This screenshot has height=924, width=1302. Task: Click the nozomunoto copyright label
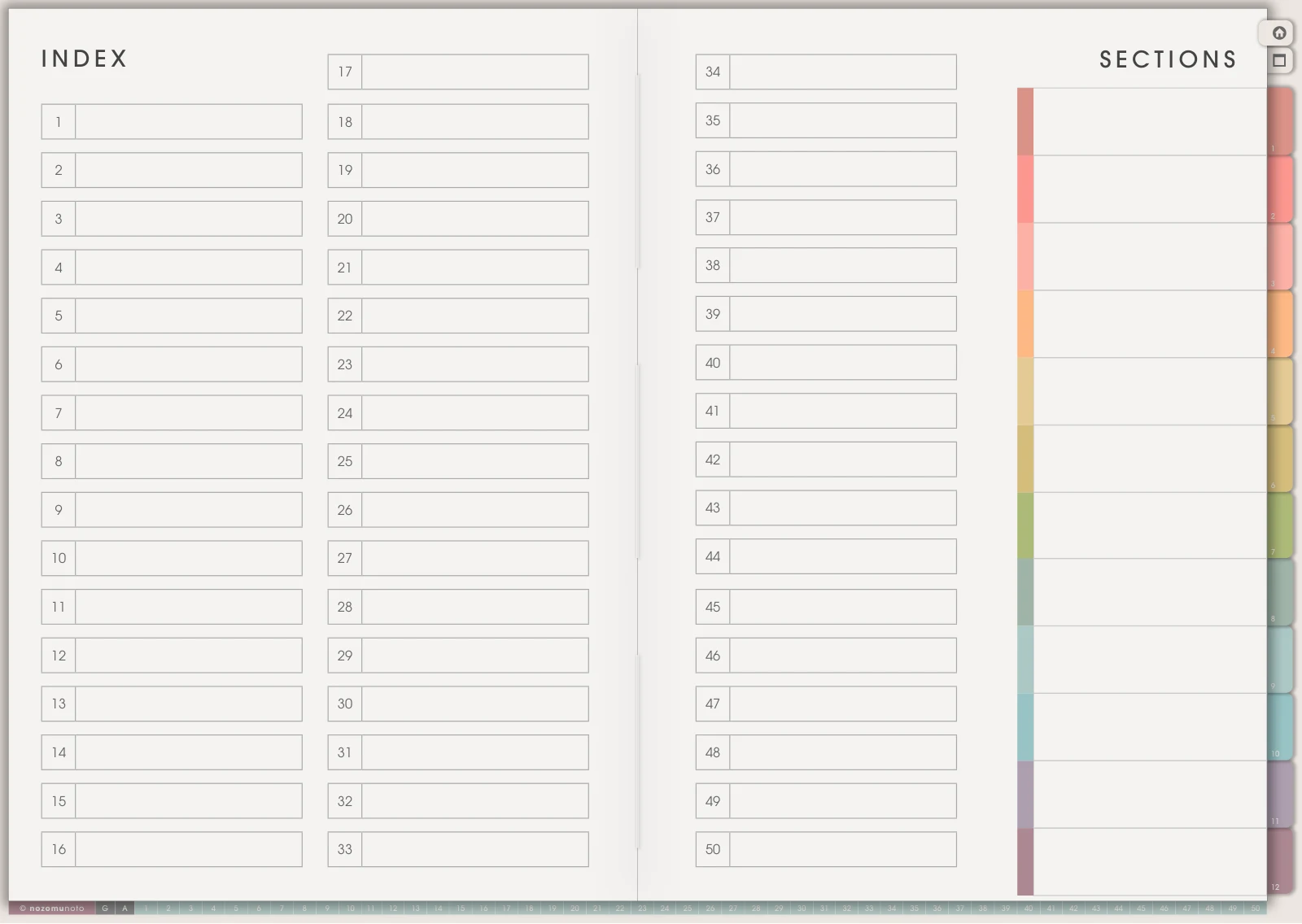(52, 909)
